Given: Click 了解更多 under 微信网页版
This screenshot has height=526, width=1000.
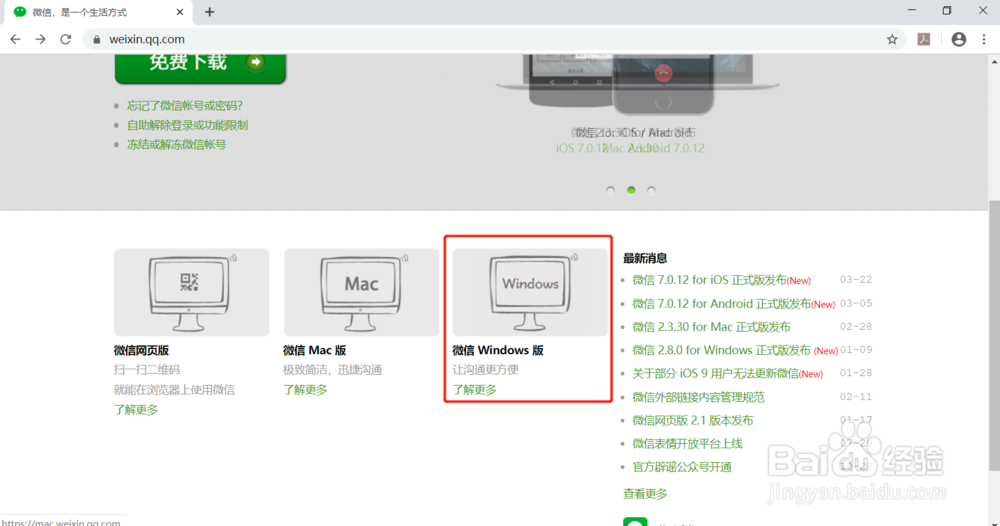Looking at the screenshot, I should click(x=136, y=410).
